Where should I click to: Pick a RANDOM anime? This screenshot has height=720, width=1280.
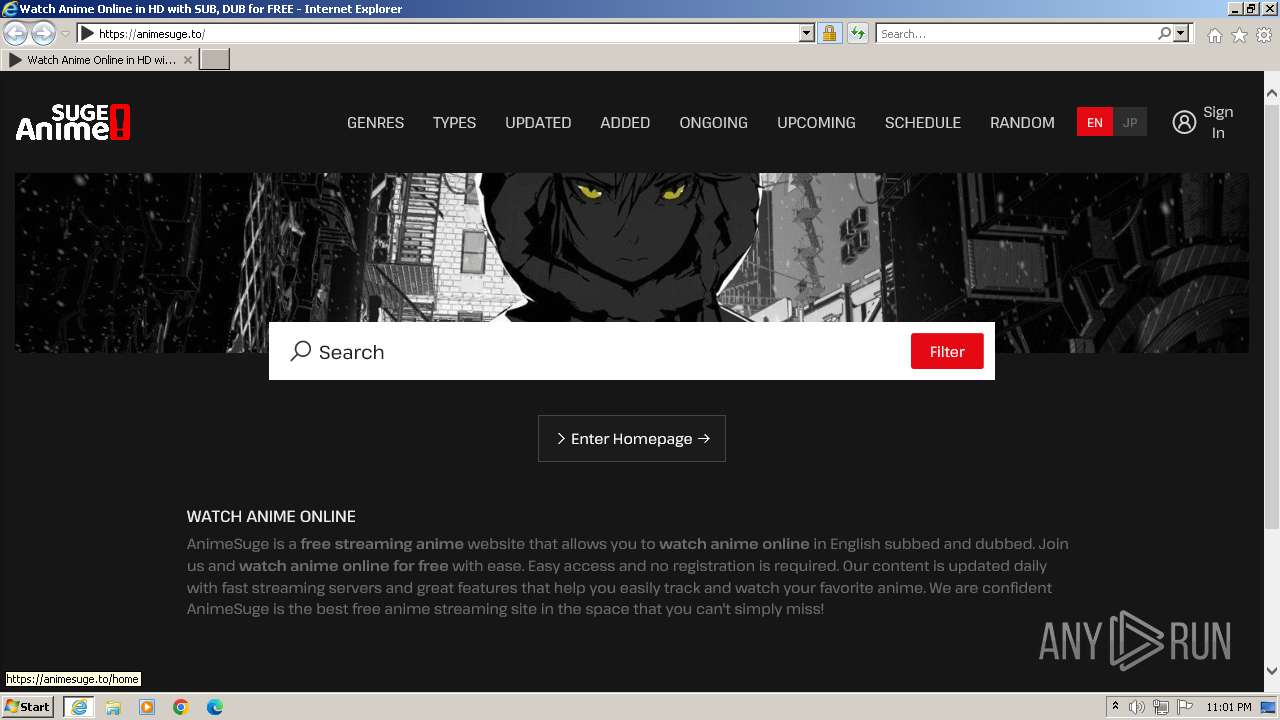1022,122
